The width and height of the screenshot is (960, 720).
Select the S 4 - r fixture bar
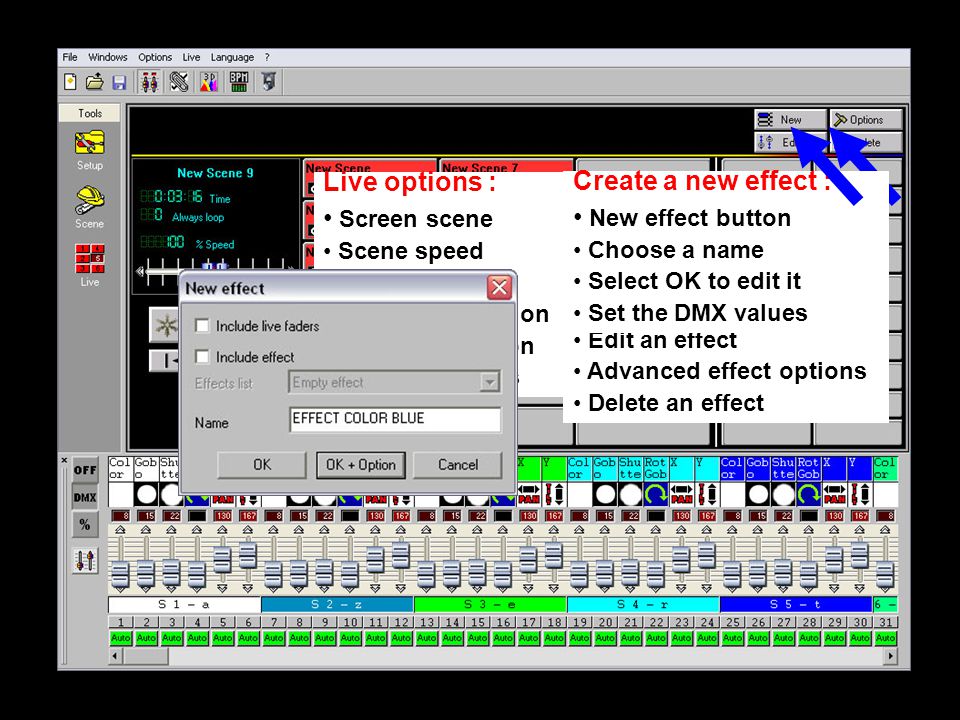coord(643,604)
